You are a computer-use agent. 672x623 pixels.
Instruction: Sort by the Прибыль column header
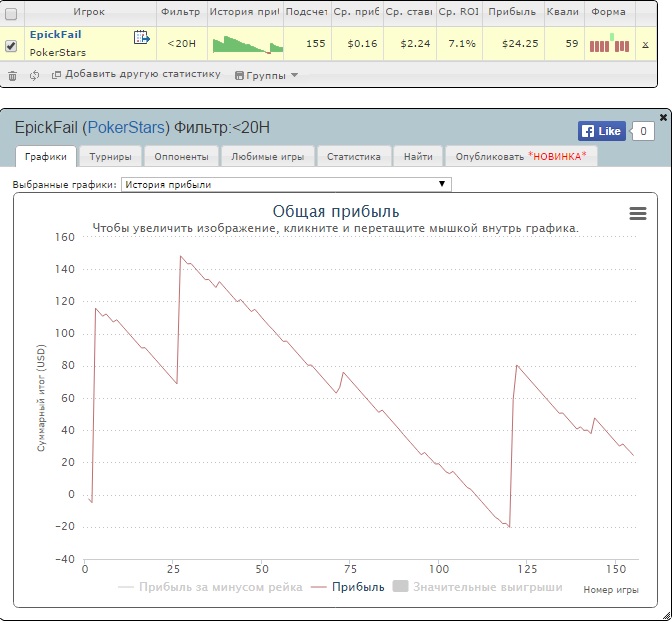[512, 12]
